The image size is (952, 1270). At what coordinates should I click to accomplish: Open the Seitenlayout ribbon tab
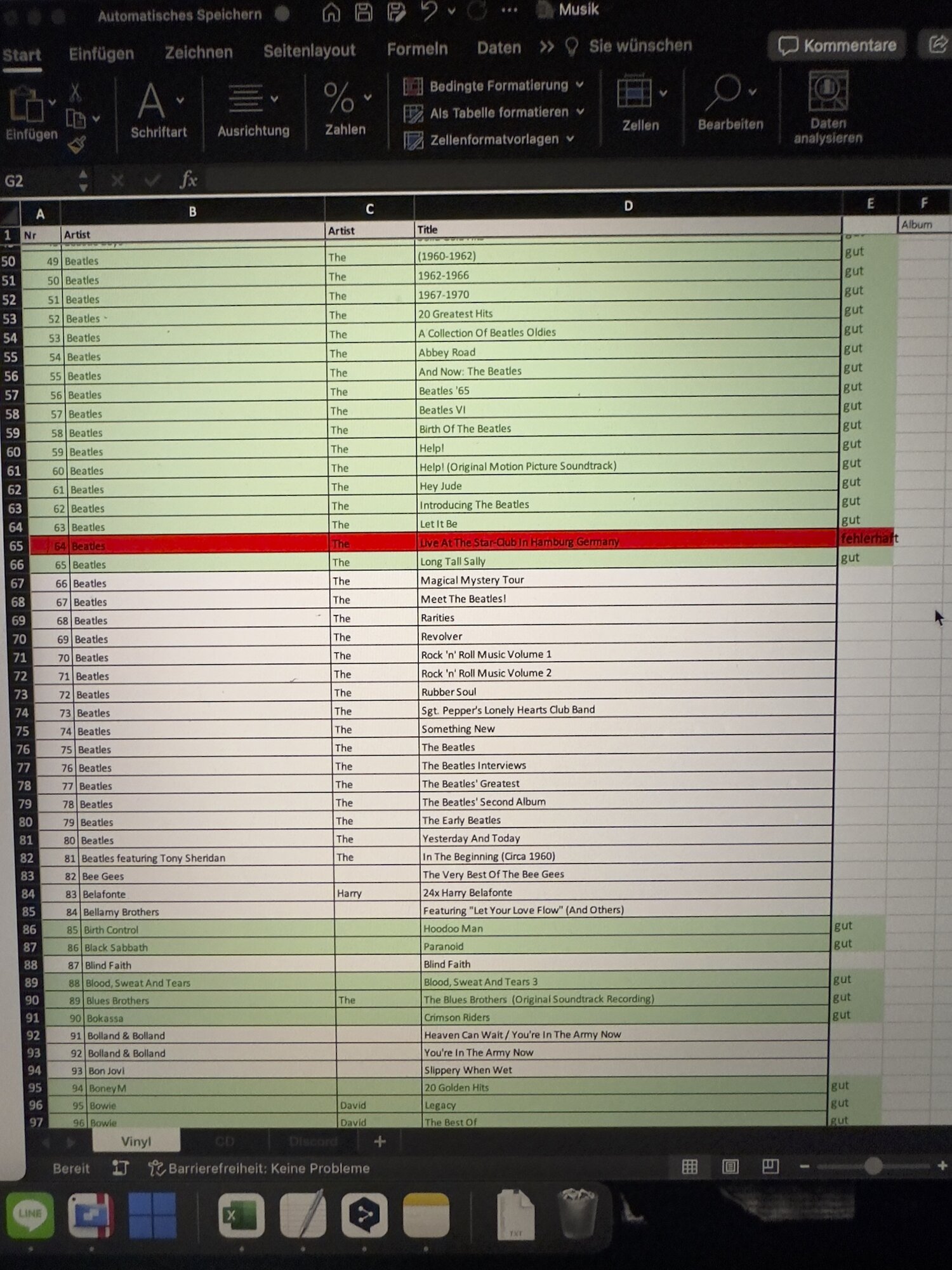[x=310, y=51]
